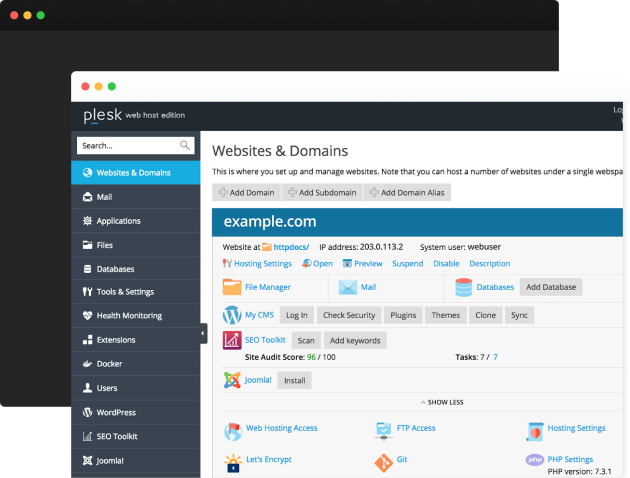Click the Log In button for My CMS
Viewport: 630px width, 478px height.
[297, 315]
